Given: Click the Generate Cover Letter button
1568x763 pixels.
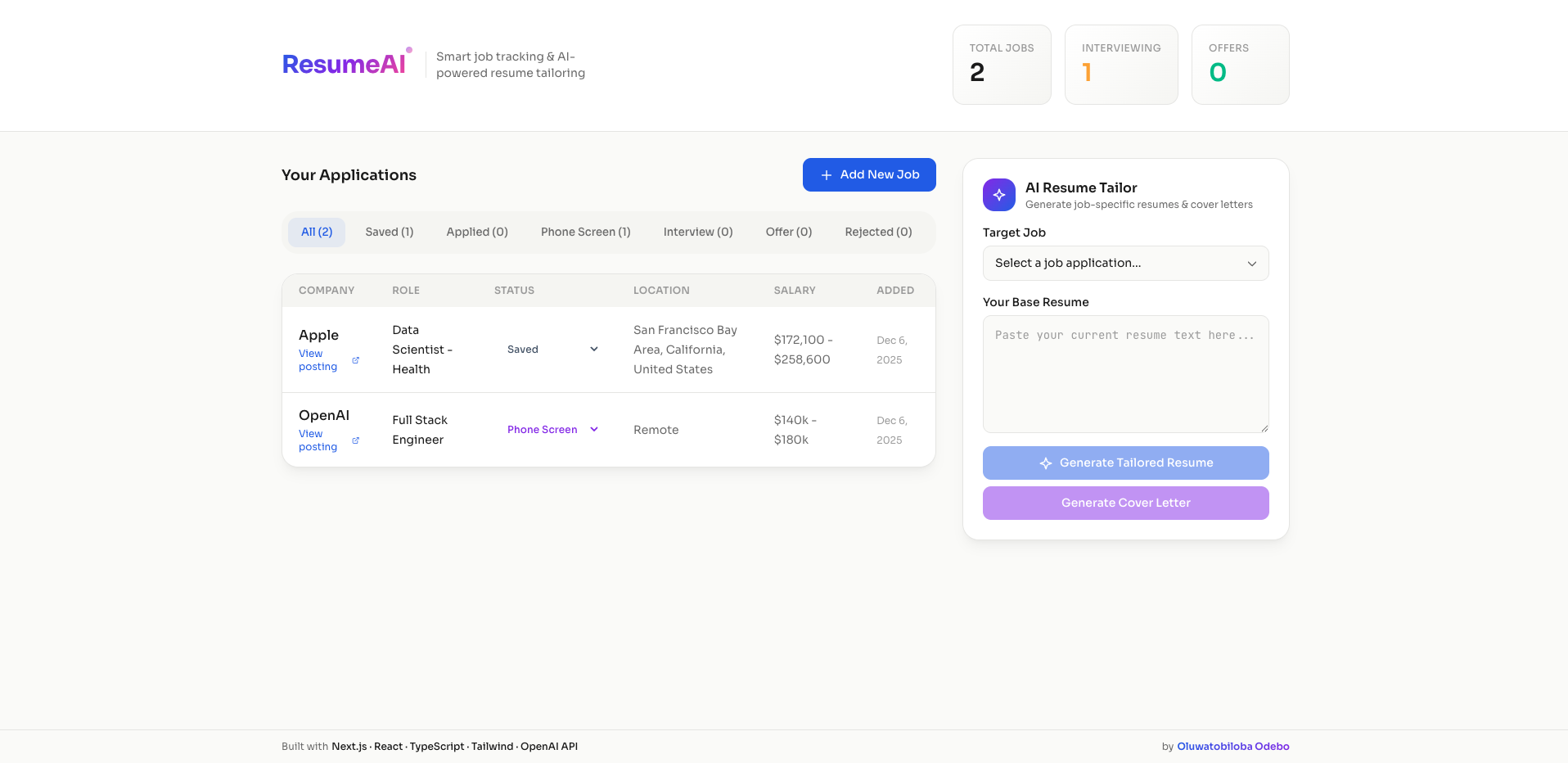Looking at the screenshot, I should tap(1125, 503).
